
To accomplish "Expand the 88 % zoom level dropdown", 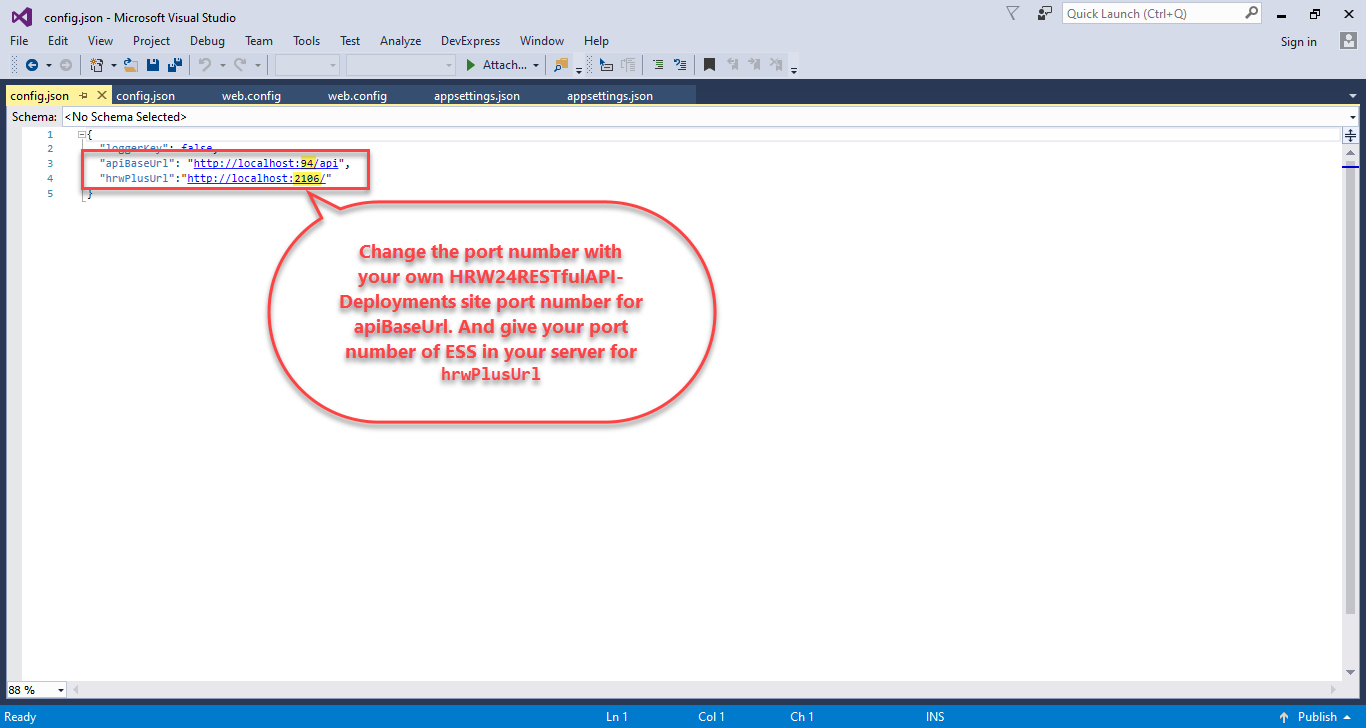I will 61,690.
